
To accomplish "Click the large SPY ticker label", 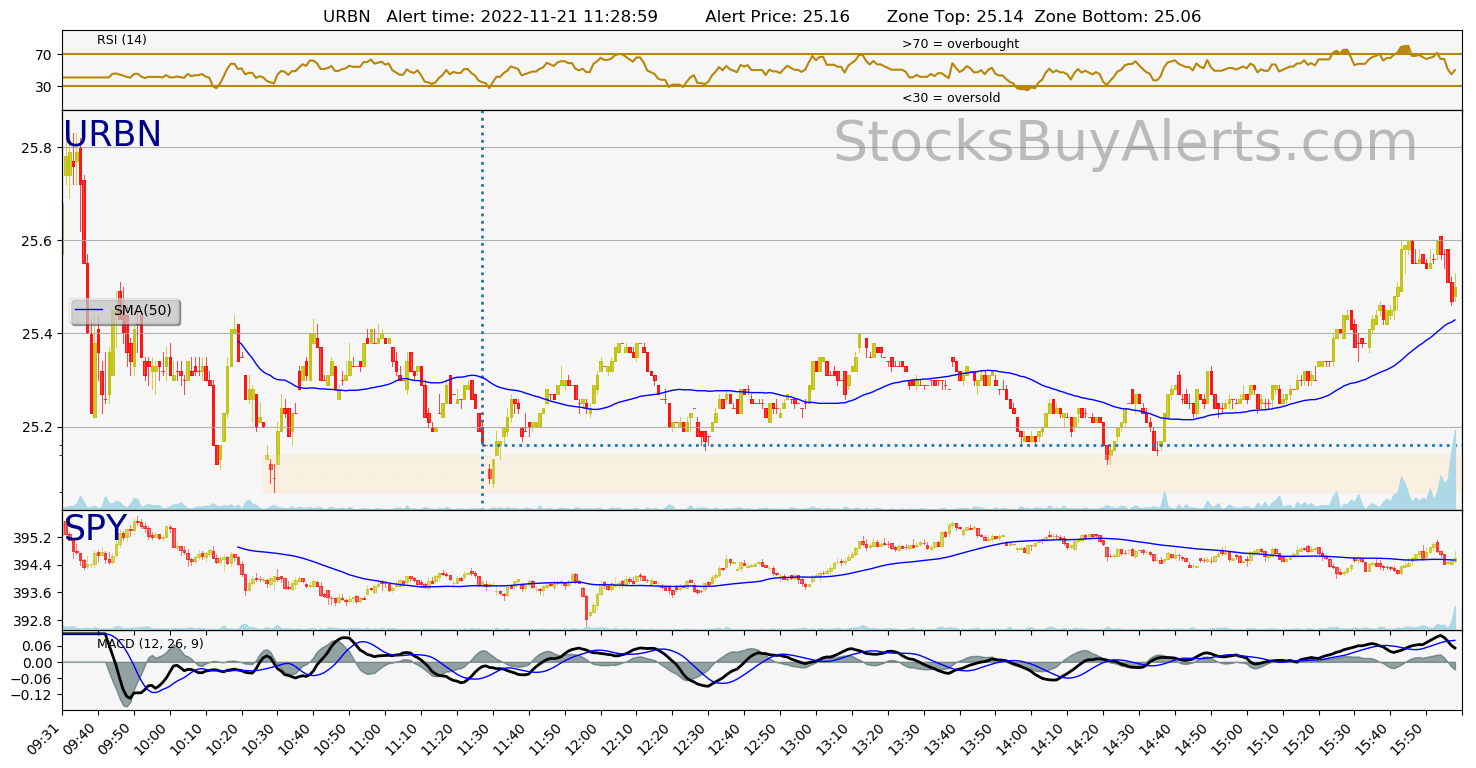I will tap(95, 529).
